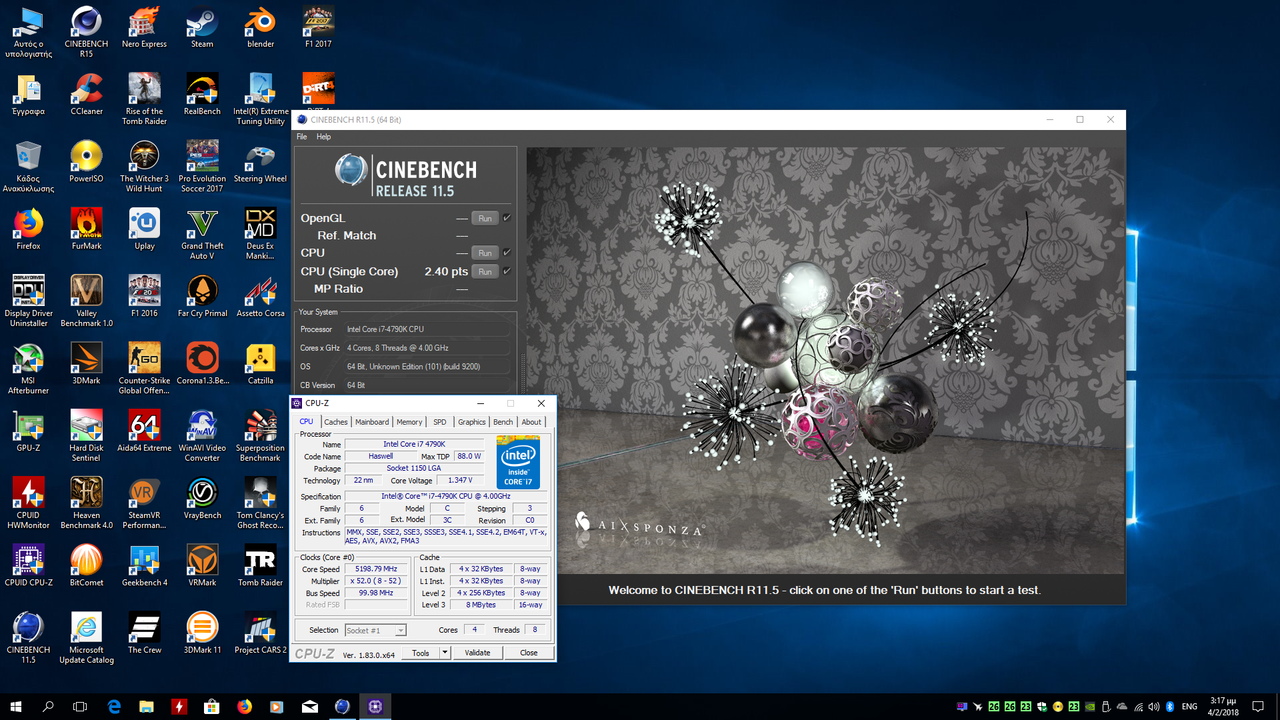
Task: Open RealBench desktop icon
Action: pyautogui.click(x=202, y=96)
